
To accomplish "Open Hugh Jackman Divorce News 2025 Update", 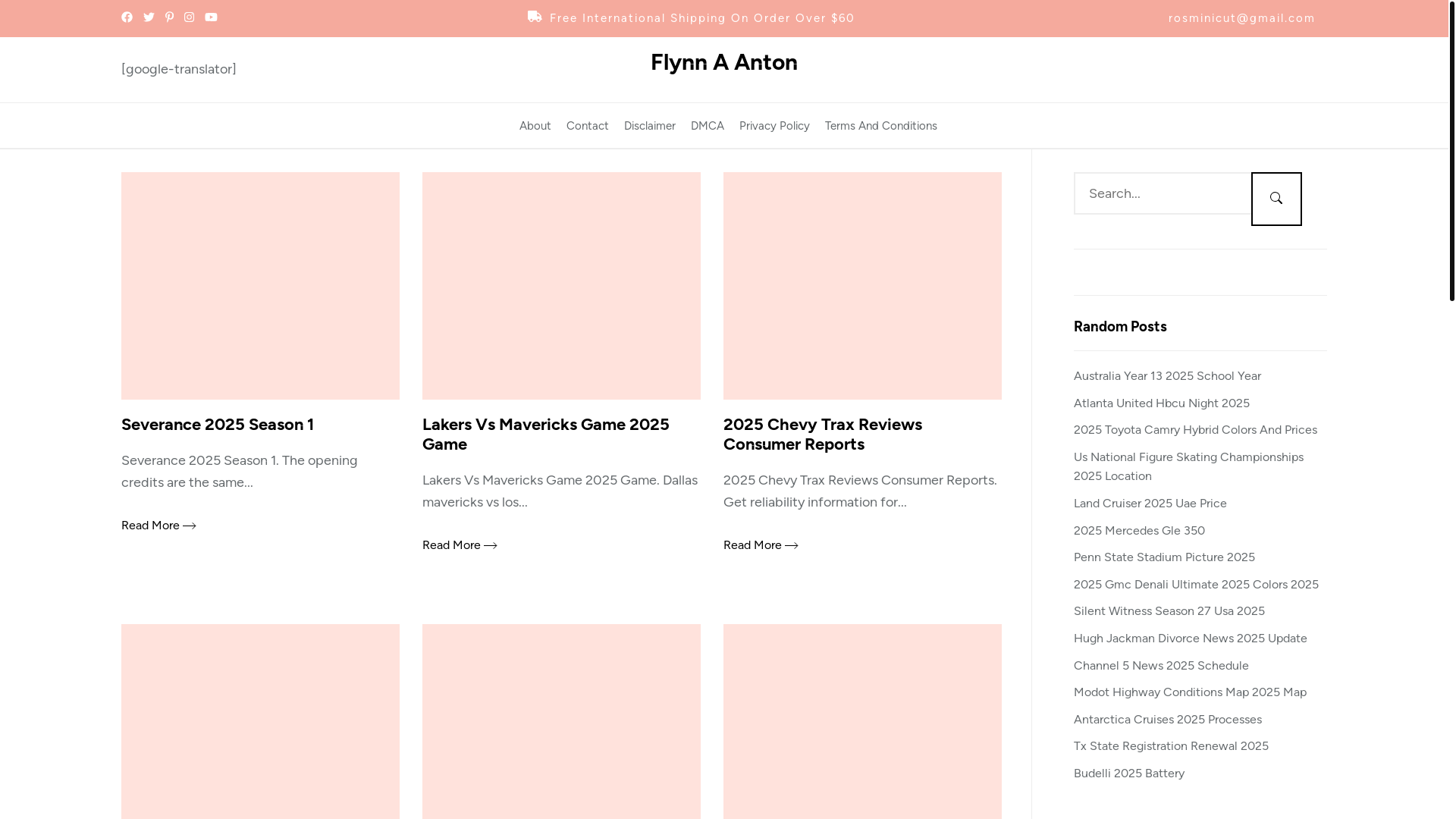I will (1191, 639).
